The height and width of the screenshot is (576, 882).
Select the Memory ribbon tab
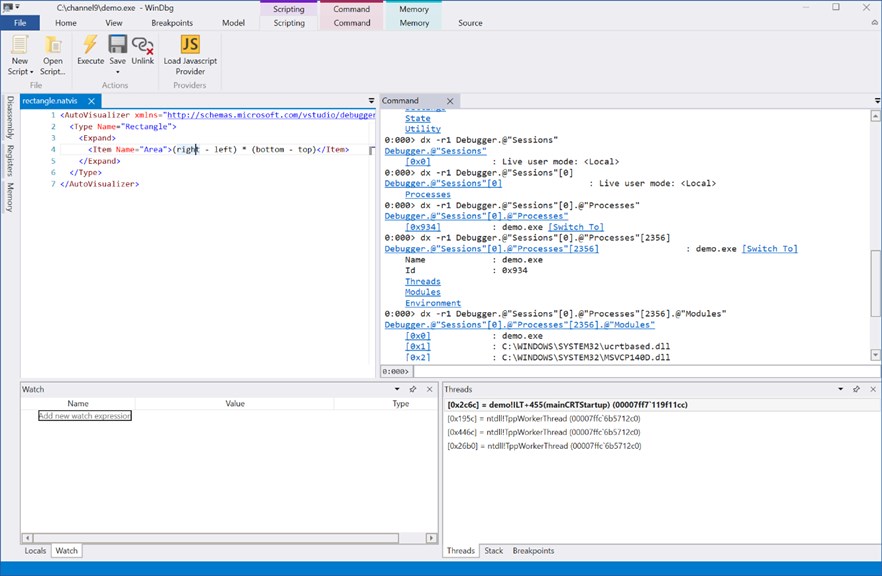[414, 23]
